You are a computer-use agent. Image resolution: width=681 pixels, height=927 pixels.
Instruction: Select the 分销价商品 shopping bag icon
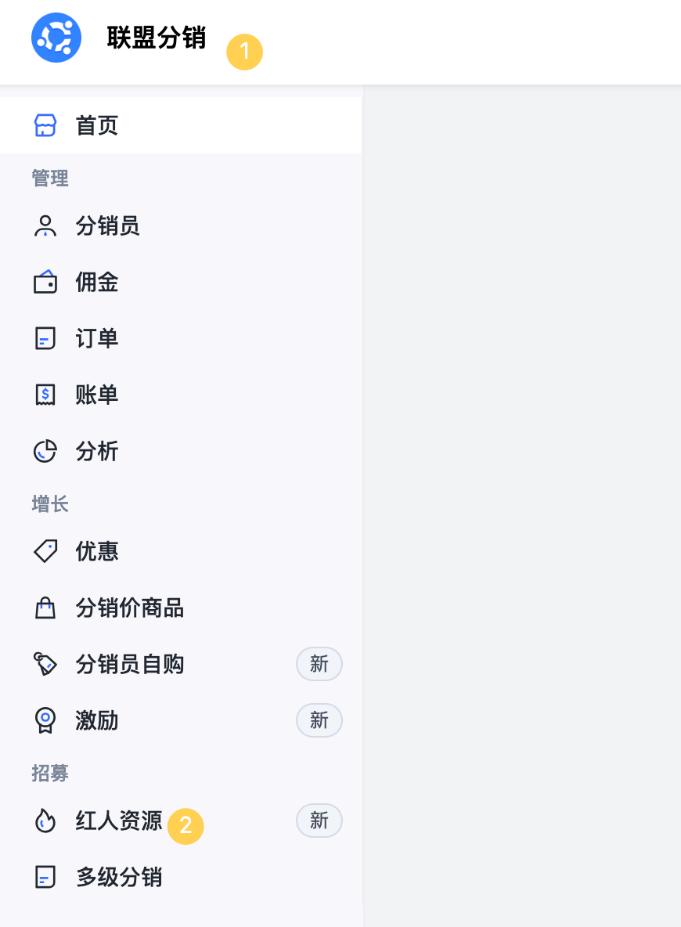(44, 607)
